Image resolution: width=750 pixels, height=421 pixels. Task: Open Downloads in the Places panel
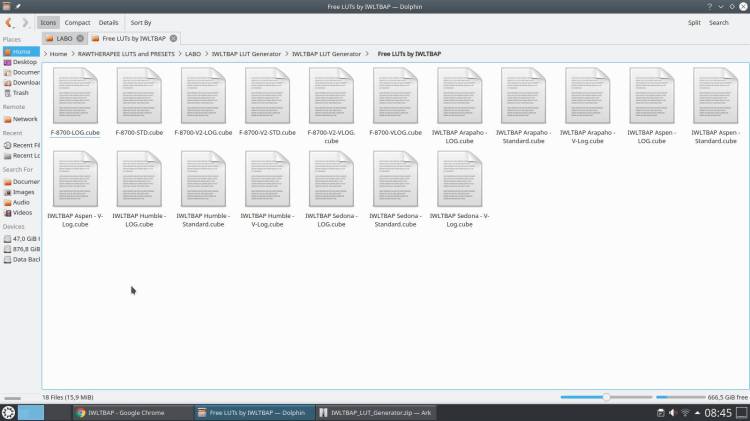coord(21,82)
